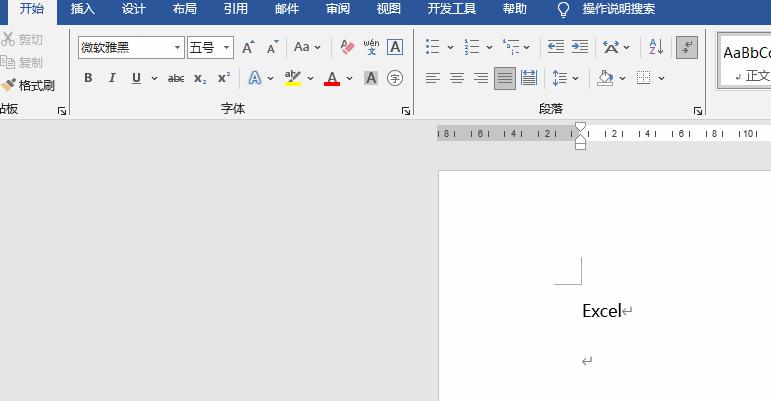771x401 pixels.
Task: Toggle superscript formatting
Action: (224, 78)
